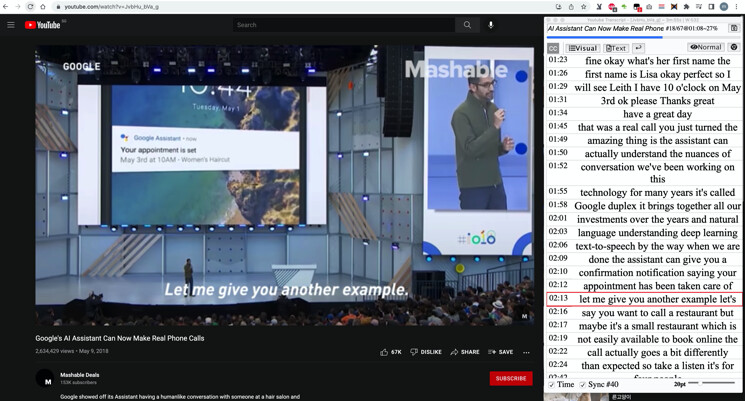Screen dimensions: 745x401
Task: Open transcript panel settings gear icon
Action: coord(734,47)
